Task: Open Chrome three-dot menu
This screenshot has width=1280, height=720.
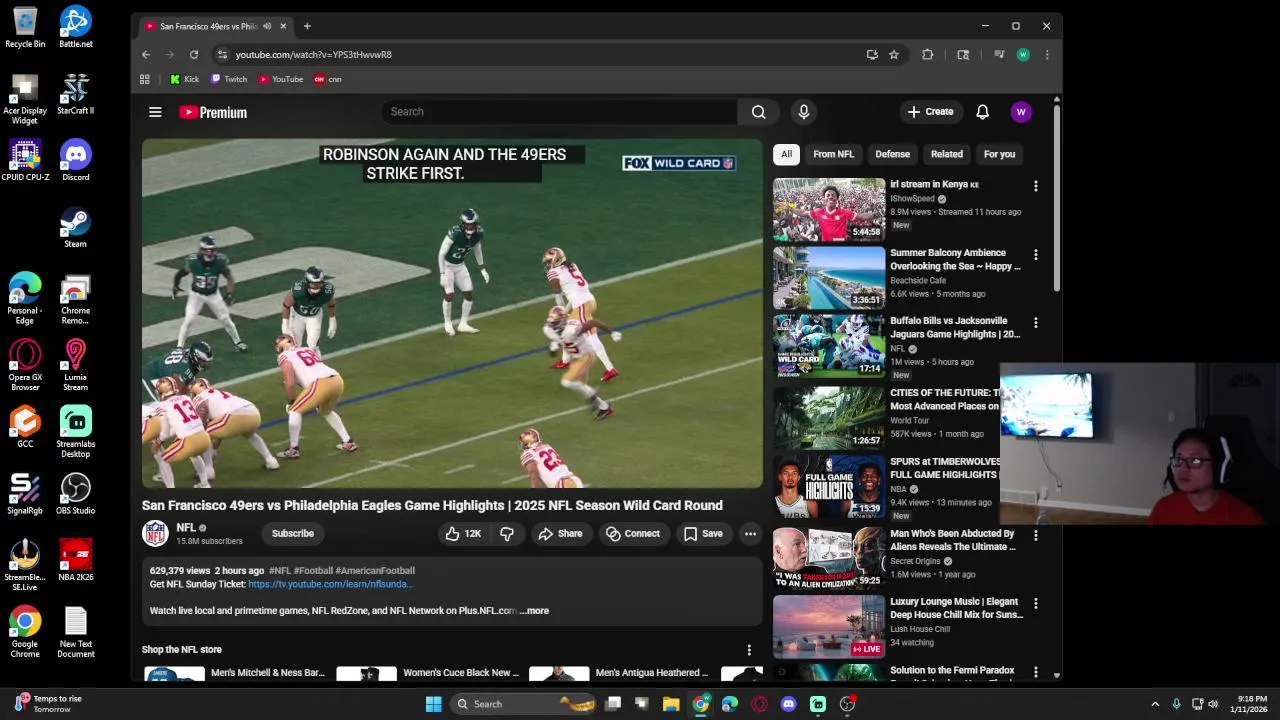Action: pyautogui.click(x=1046, y=55)
